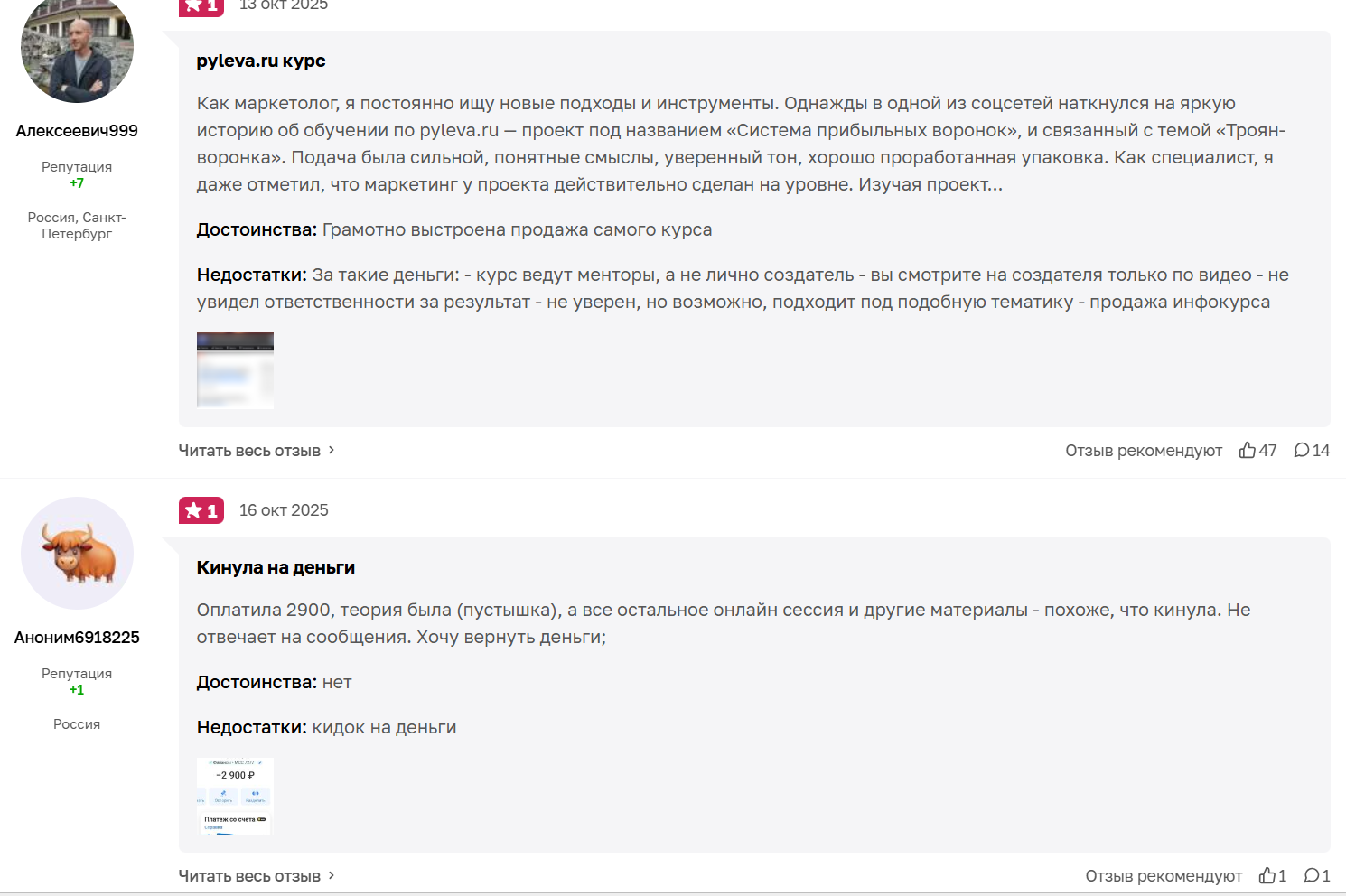Like the pyleva.ru review with thumbs-up
Screen dimensions: 1346x896
coord(1248,450)
